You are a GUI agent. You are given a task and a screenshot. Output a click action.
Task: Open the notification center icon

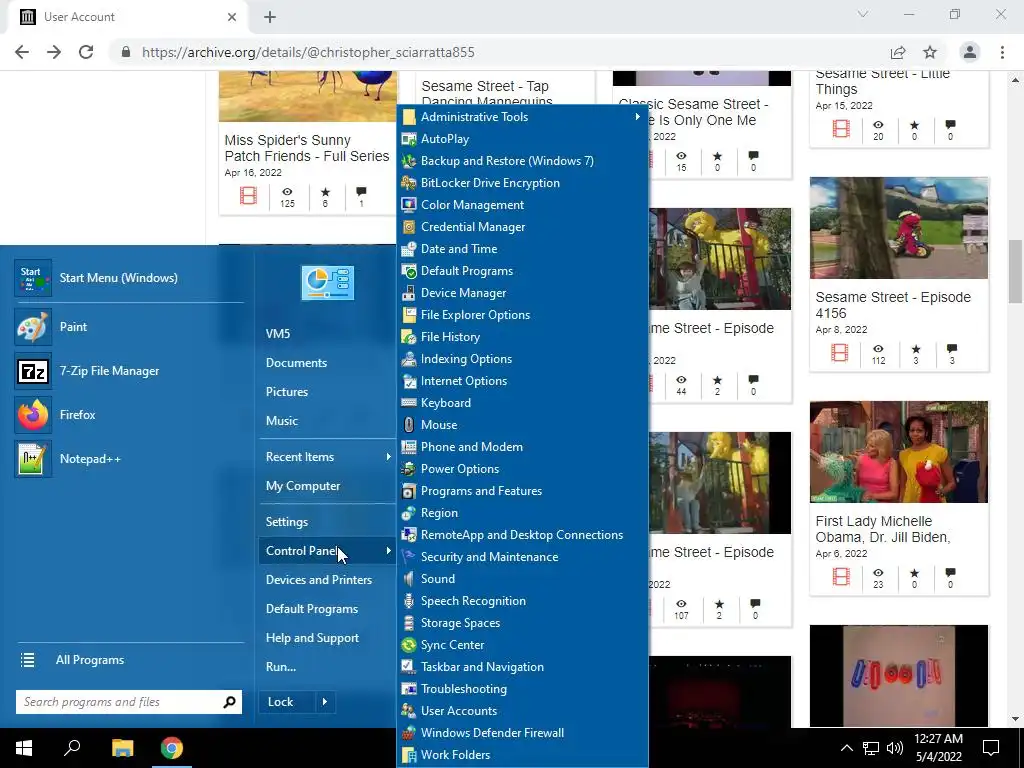coord(991,748)
